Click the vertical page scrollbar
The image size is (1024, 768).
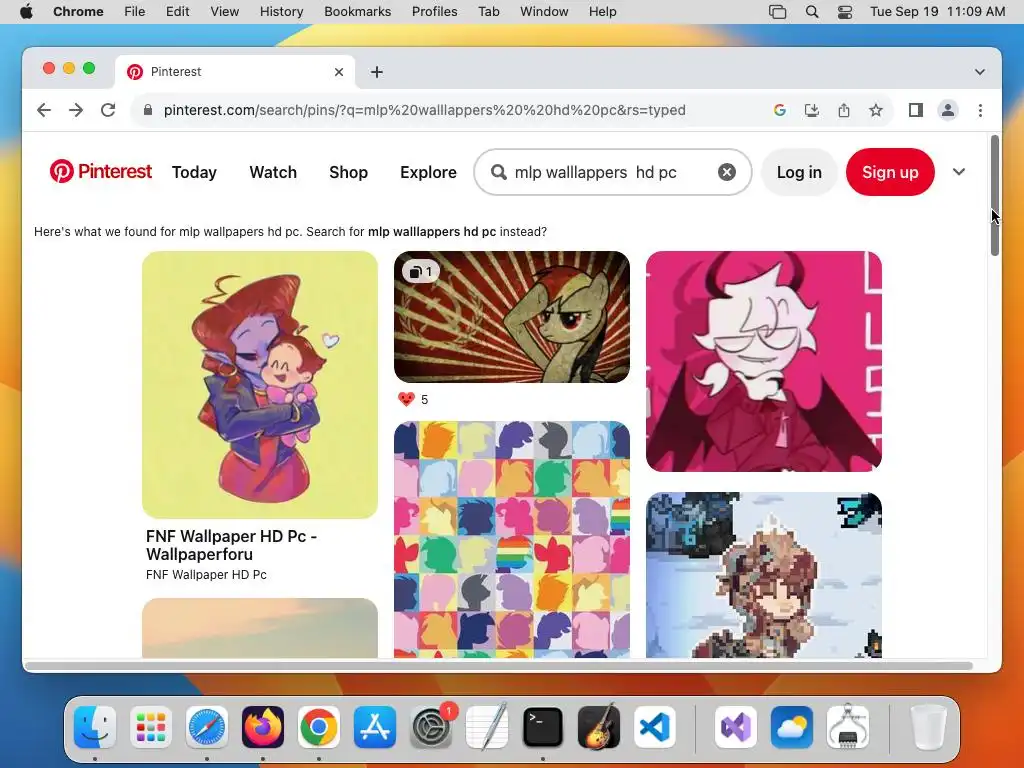(x=995, y=195)
